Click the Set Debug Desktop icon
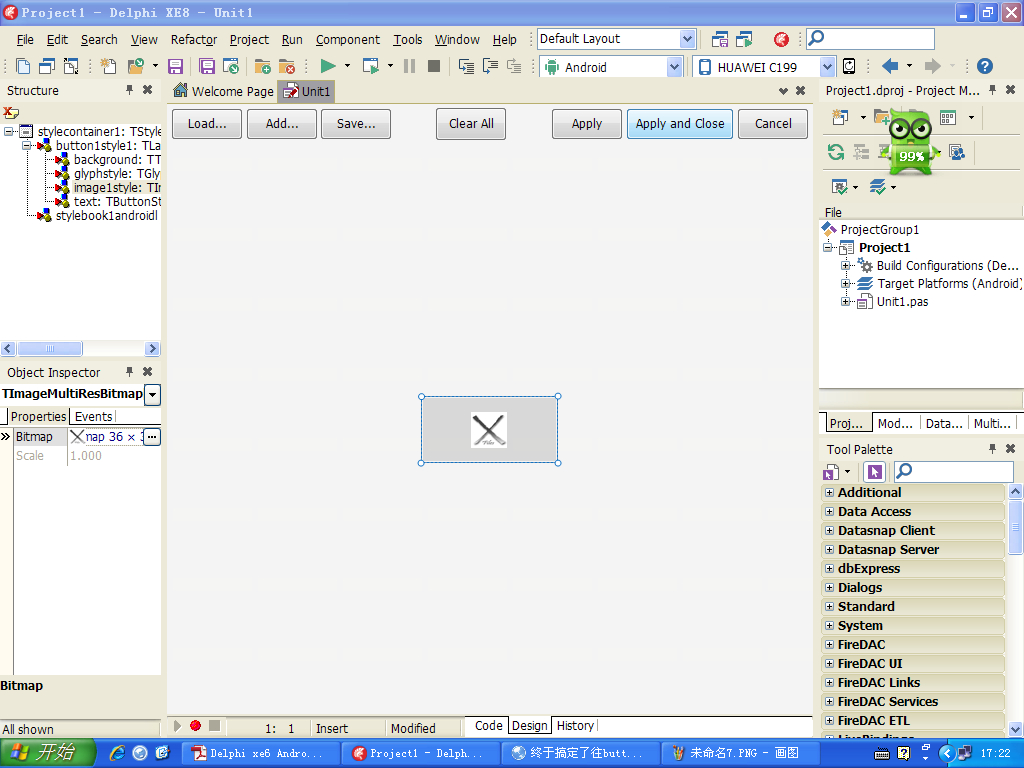1024x768 pixels. click(x=744, y=39)
